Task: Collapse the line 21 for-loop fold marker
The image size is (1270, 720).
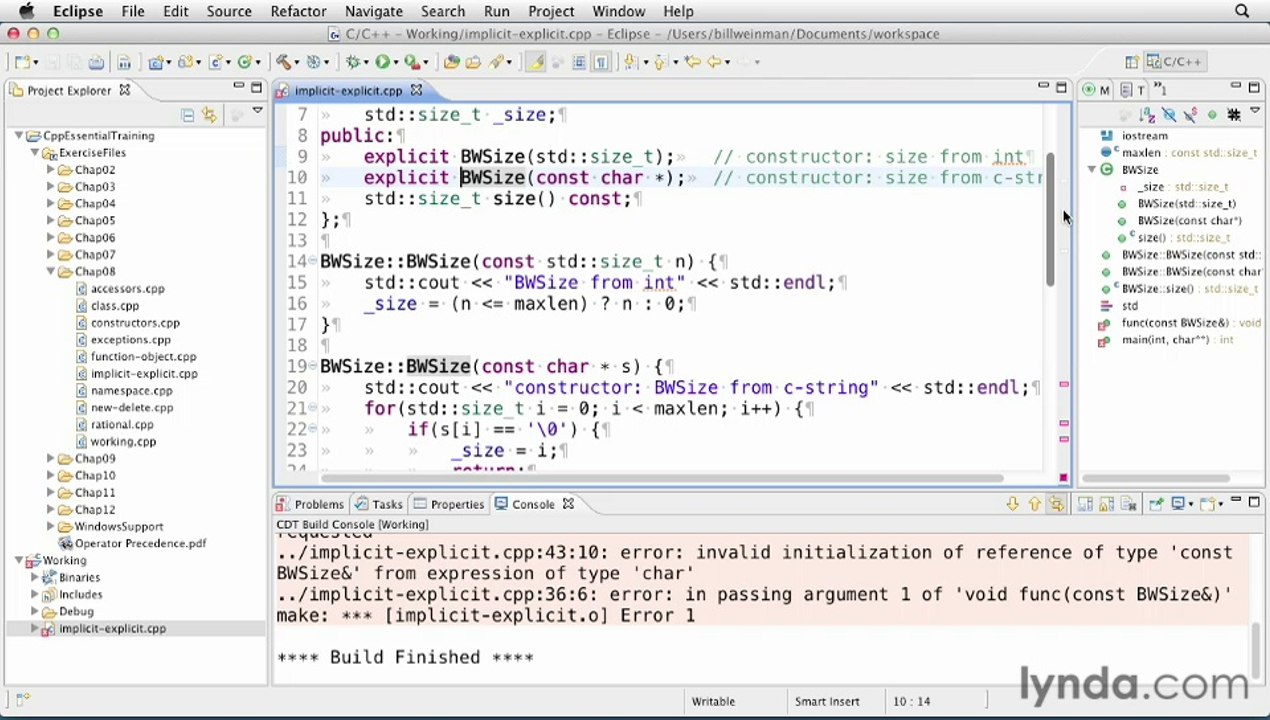Action: (313, 408)
